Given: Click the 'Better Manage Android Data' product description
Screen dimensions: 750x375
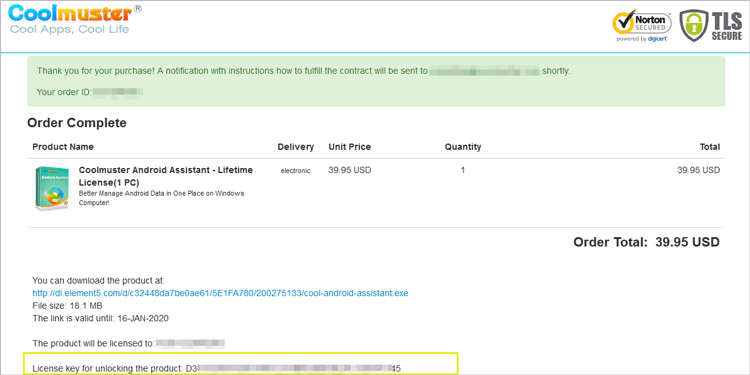Looking at the screenshot, I should pyautogui.click(x=161, y=198).
